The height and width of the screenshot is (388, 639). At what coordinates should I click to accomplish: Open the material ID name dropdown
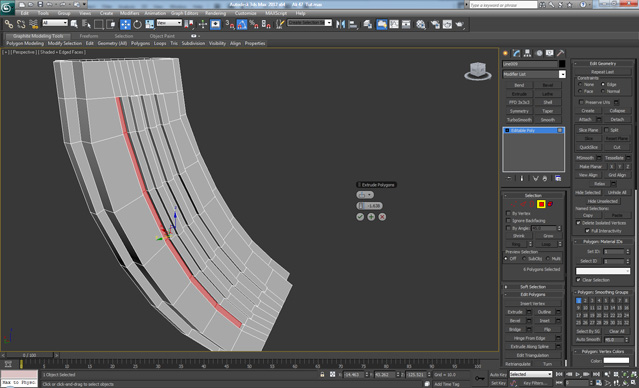pos(603,271)
